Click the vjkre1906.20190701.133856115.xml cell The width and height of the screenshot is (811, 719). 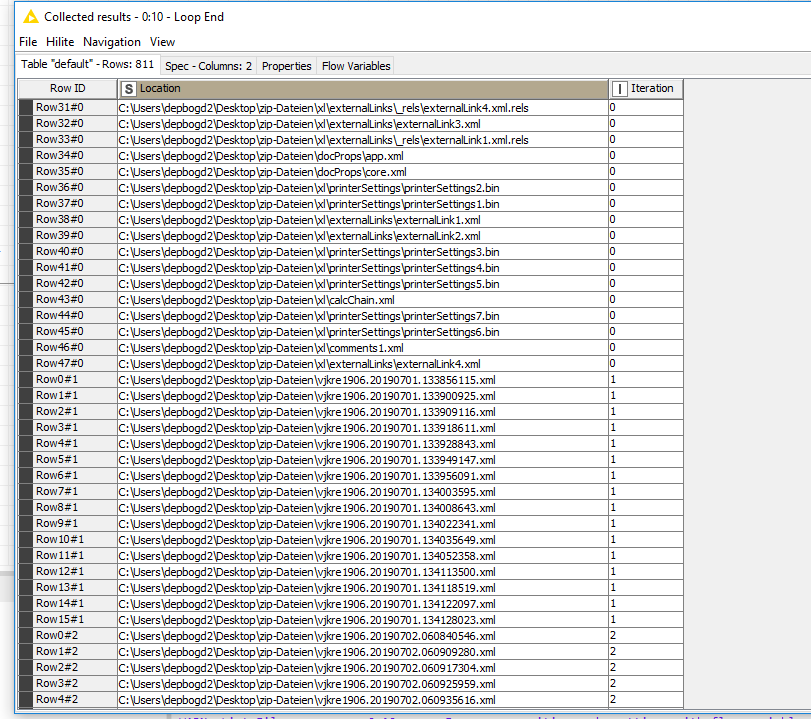(363, 380)
